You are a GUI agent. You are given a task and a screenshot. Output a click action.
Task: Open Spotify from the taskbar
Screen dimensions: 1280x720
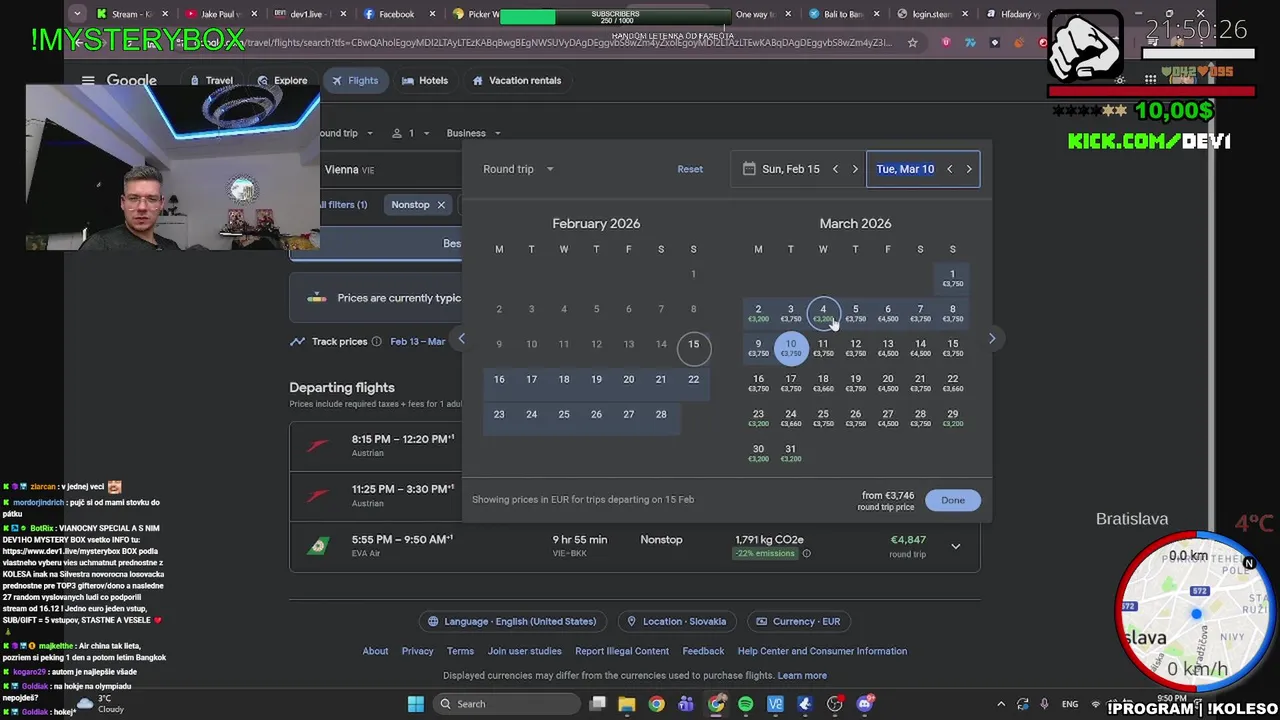point(745,704)
